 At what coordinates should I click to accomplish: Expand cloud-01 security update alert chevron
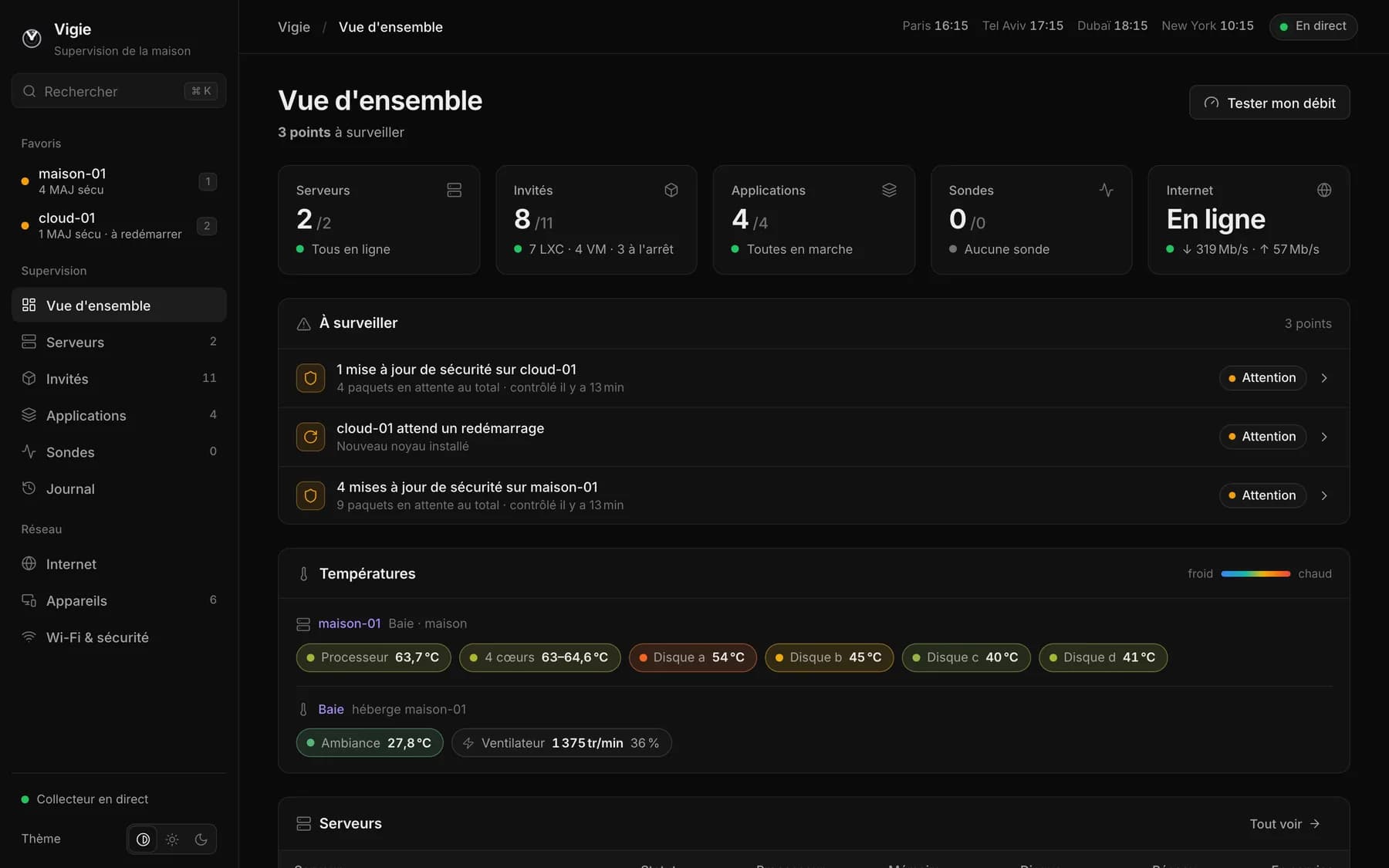coord(1324,378)
